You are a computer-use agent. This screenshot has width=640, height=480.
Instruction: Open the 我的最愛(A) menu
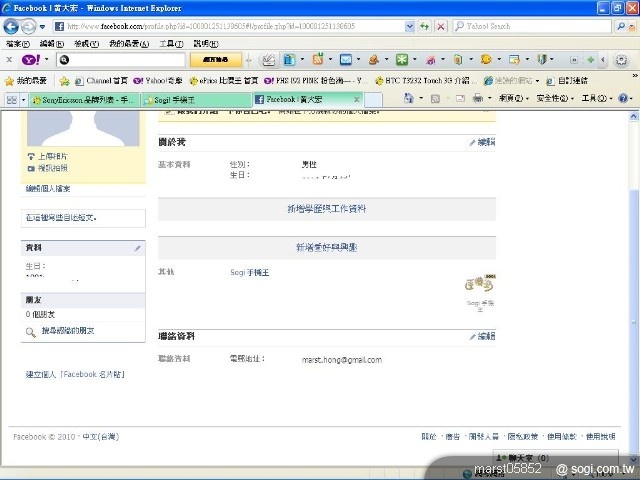coord(129,44)
